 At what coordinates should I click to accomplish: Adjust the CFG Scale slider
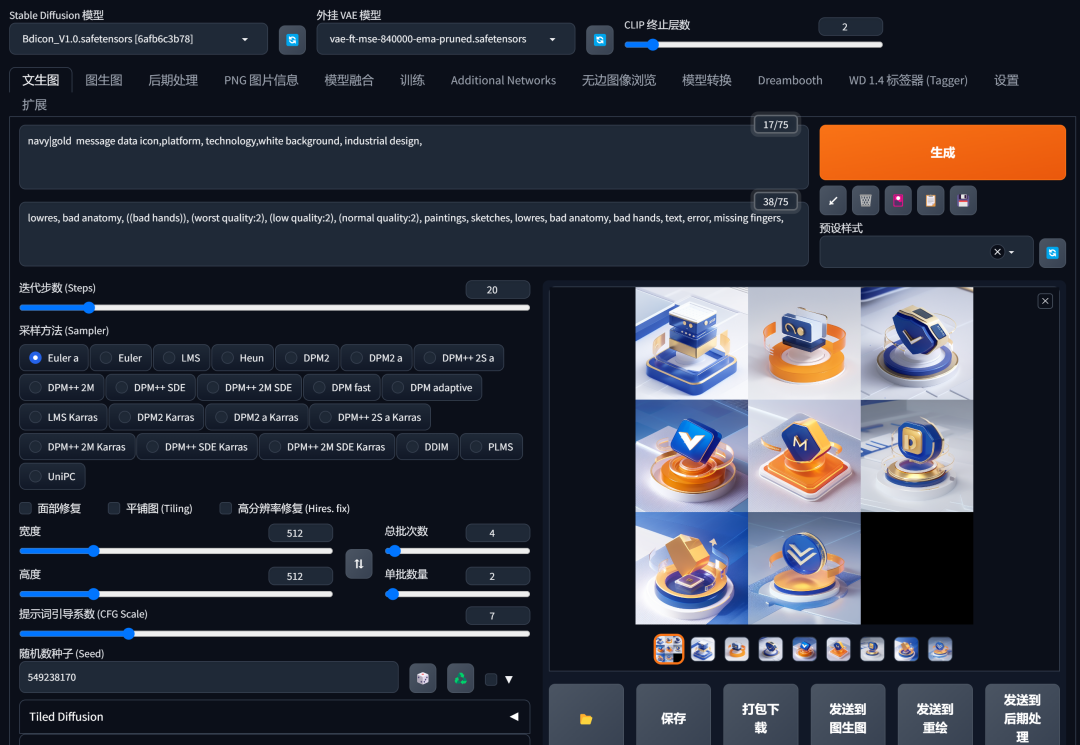pos(274,633)
